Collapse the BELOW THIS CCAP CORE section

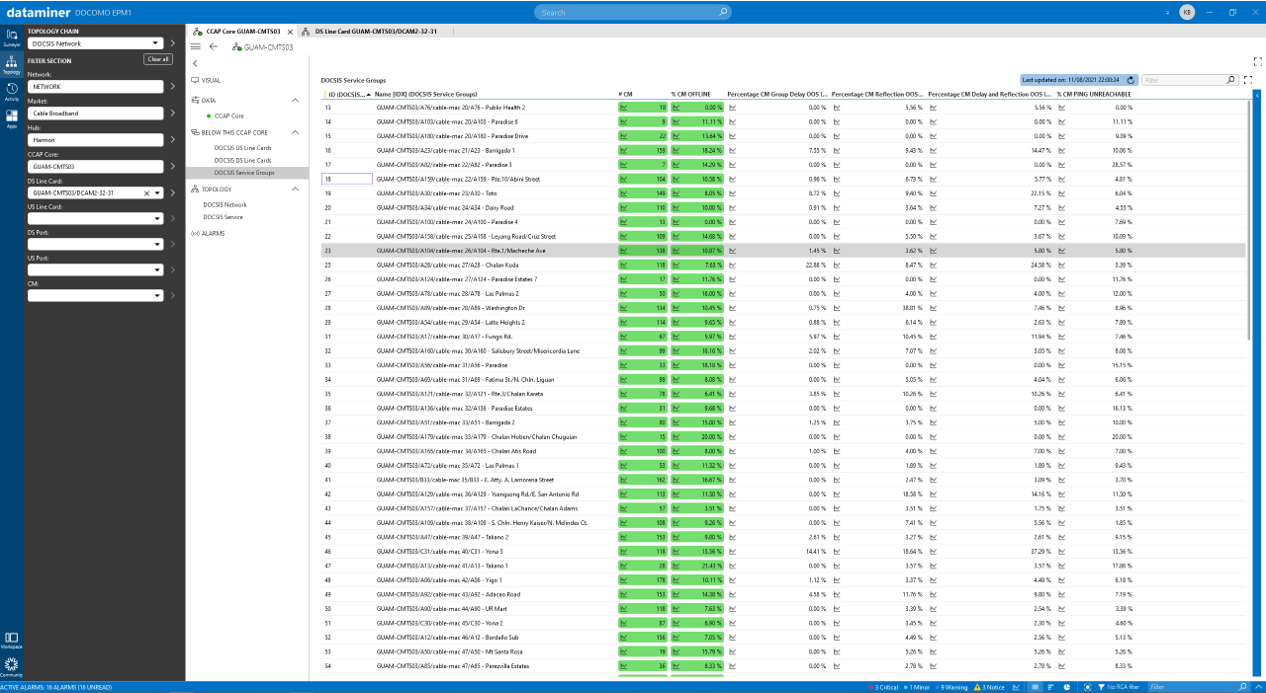coord(295,132)
